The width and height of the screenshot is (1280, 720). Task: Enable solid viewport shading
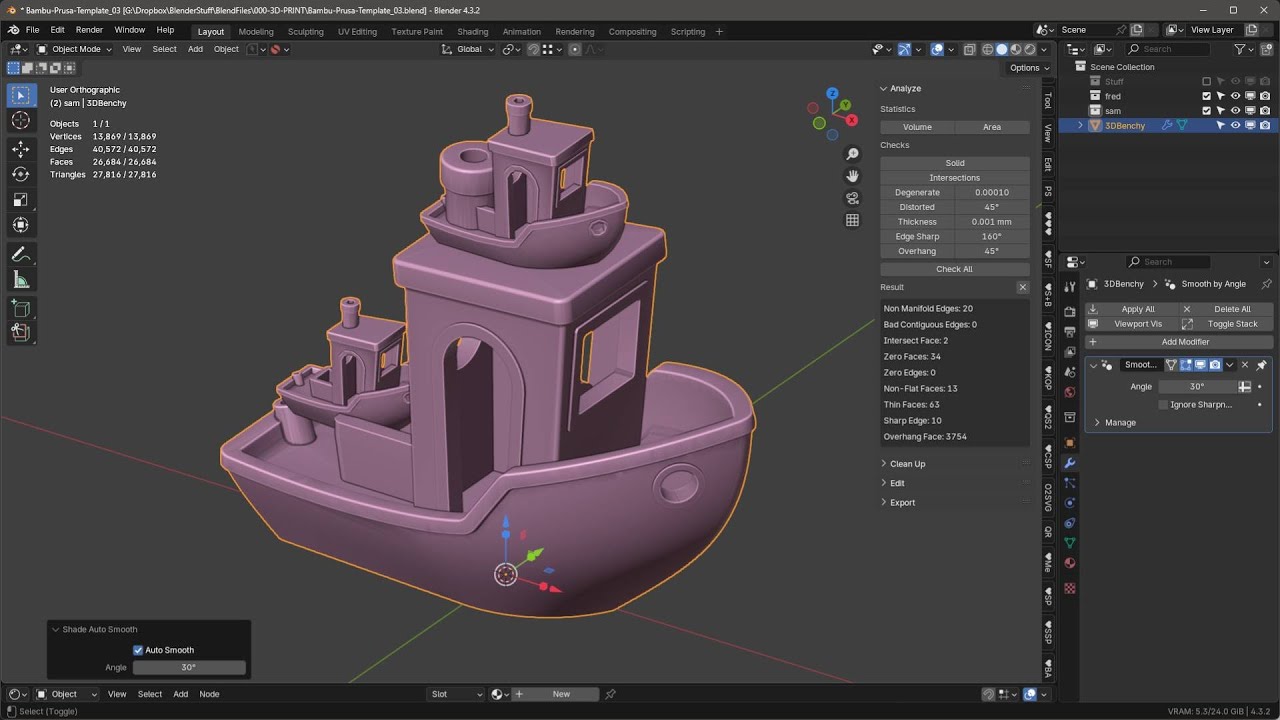click(x=1002, y=49)
